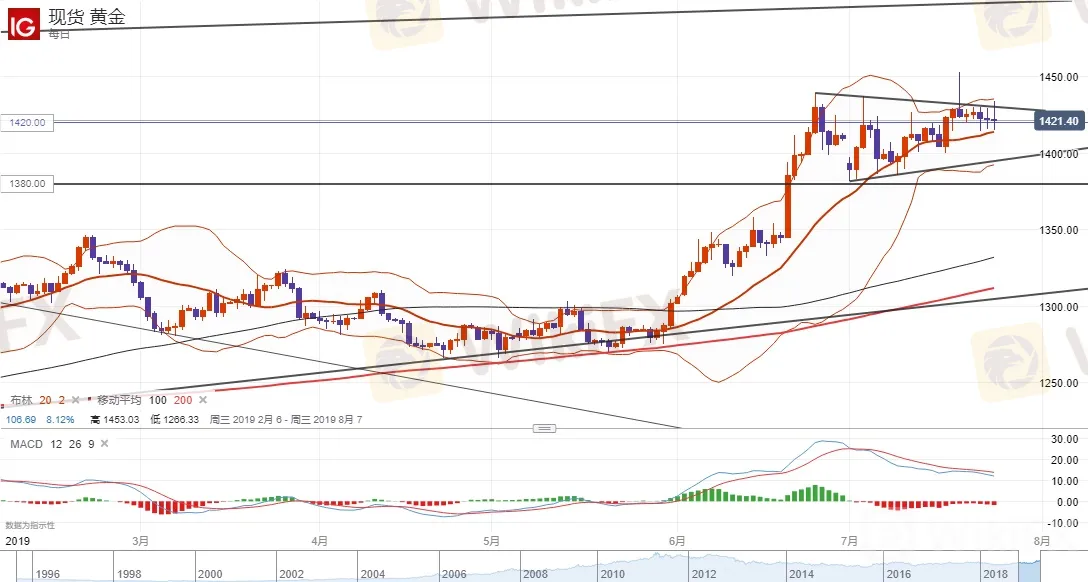Click the 现货 黄金 chart title
Screen dimensions: 1088x582
click(x=87, y=17)
